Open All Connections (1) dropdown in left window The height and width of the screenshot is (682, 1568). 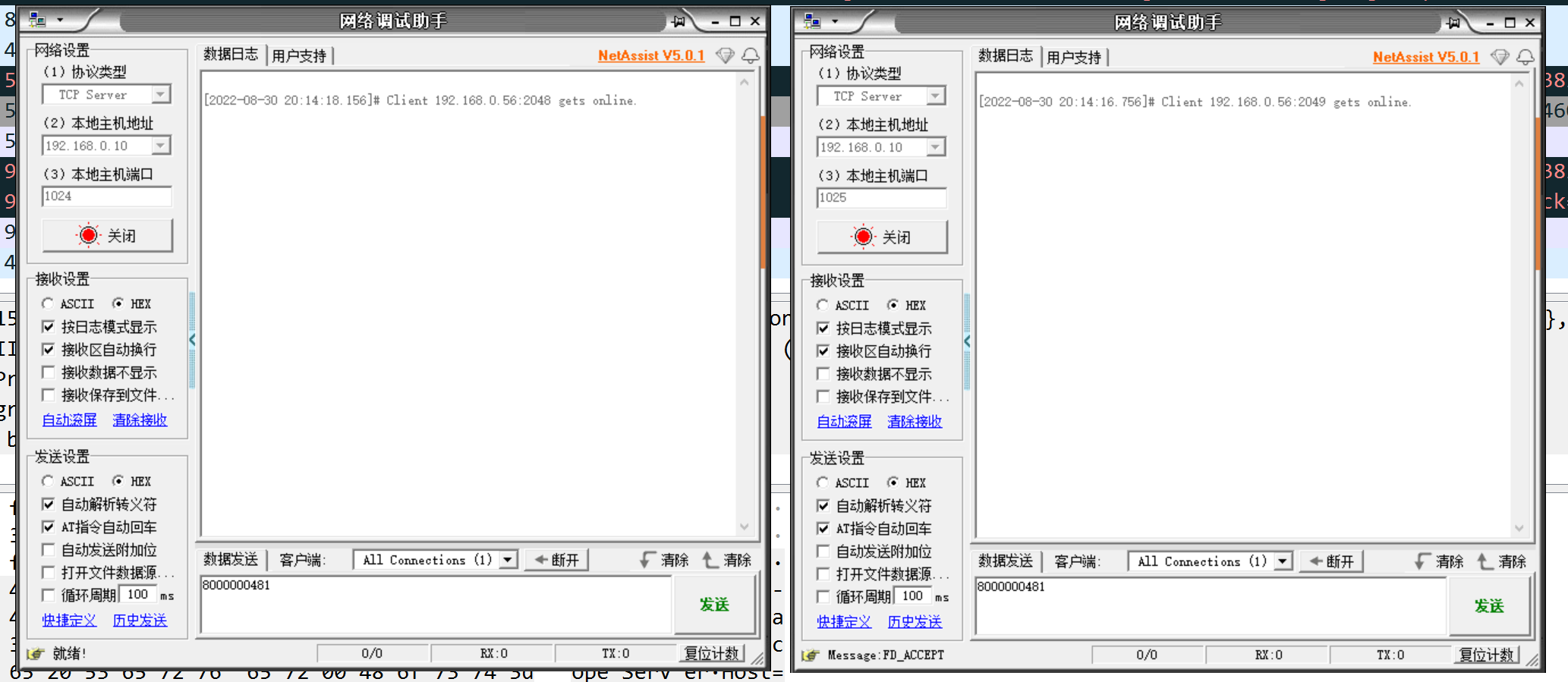508,560
